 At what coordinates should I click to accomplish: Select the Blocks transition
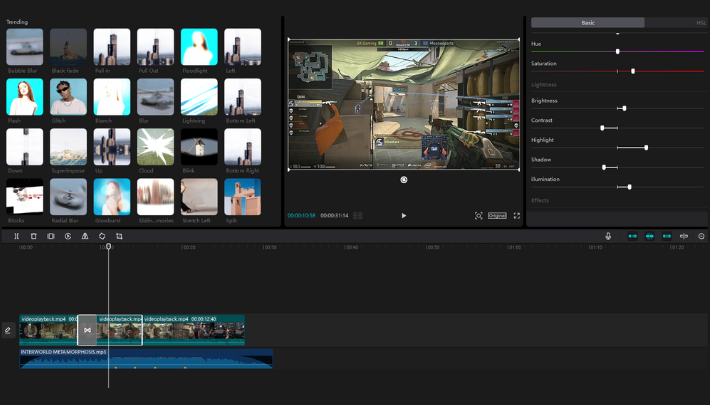click(x=25, y=197)
